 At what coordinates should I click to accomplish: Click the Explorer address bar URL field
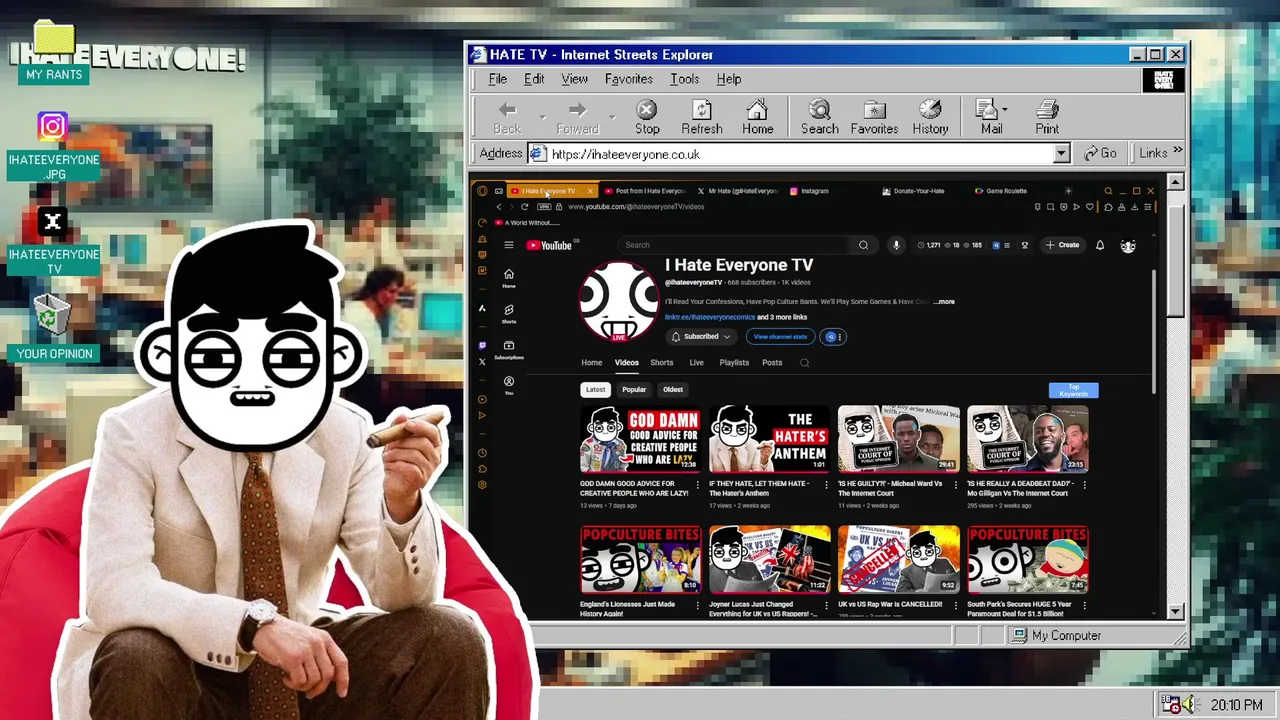point(798,154)
